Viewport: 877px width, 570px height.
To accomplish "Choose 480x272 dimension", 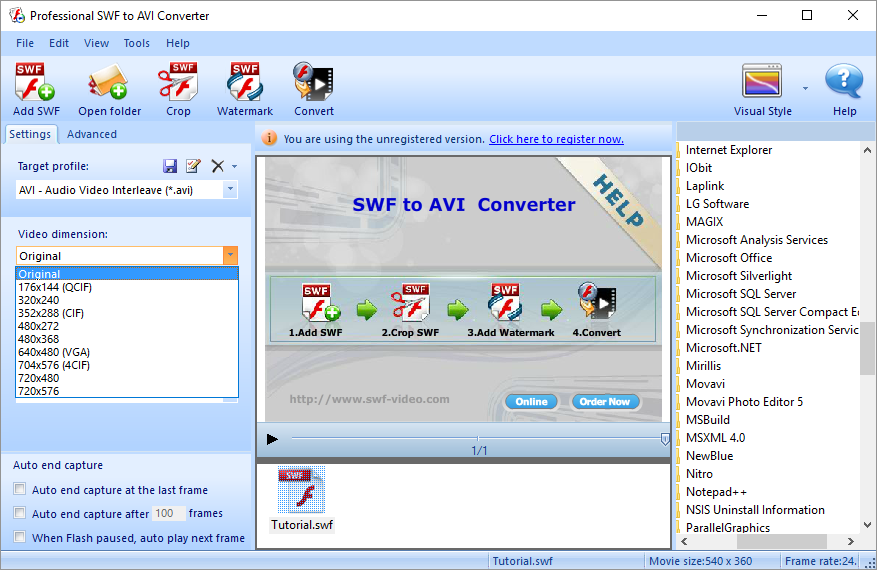I will [x=127, y=326].
